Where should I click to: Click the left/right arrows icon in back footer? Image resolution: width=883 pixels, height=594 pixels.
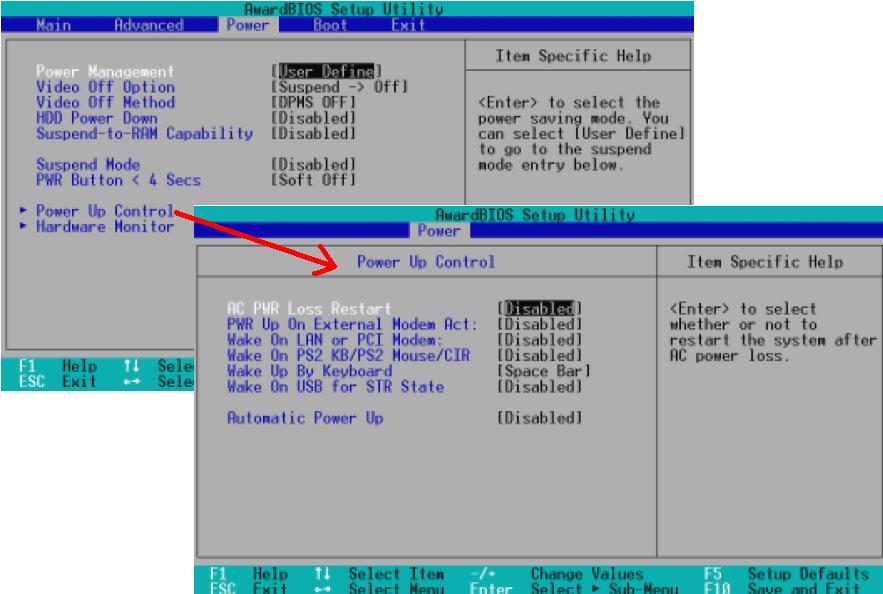tap(131, 382)
